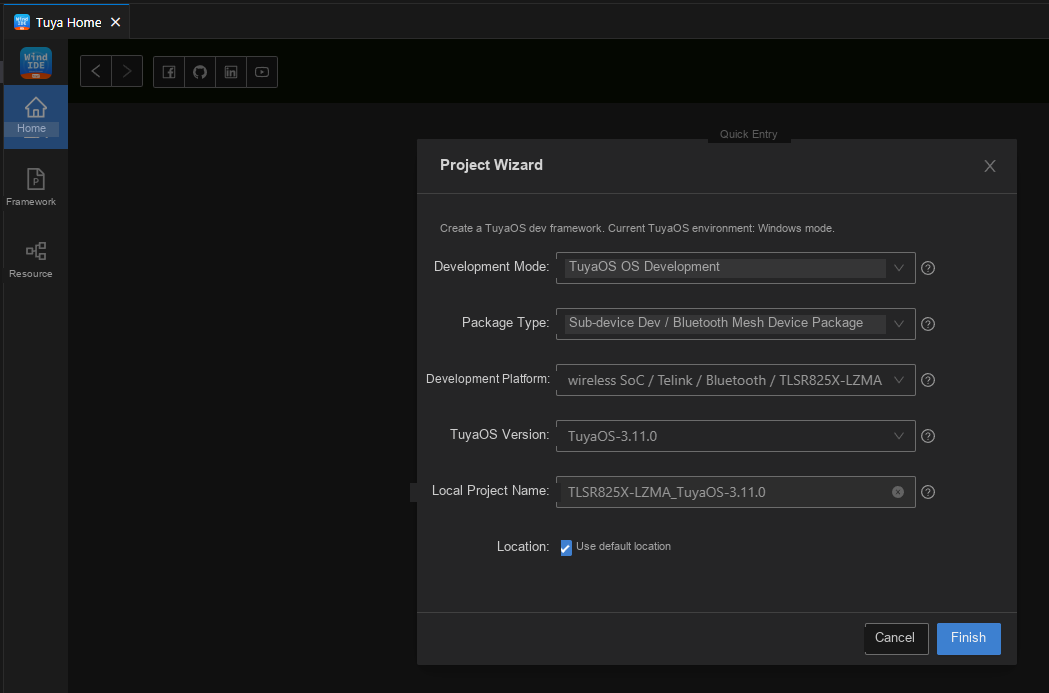The width and height of the screenshot is (1049, 693).
Task: Clear the Local Project Name field
Action: (x=898, y=492)
